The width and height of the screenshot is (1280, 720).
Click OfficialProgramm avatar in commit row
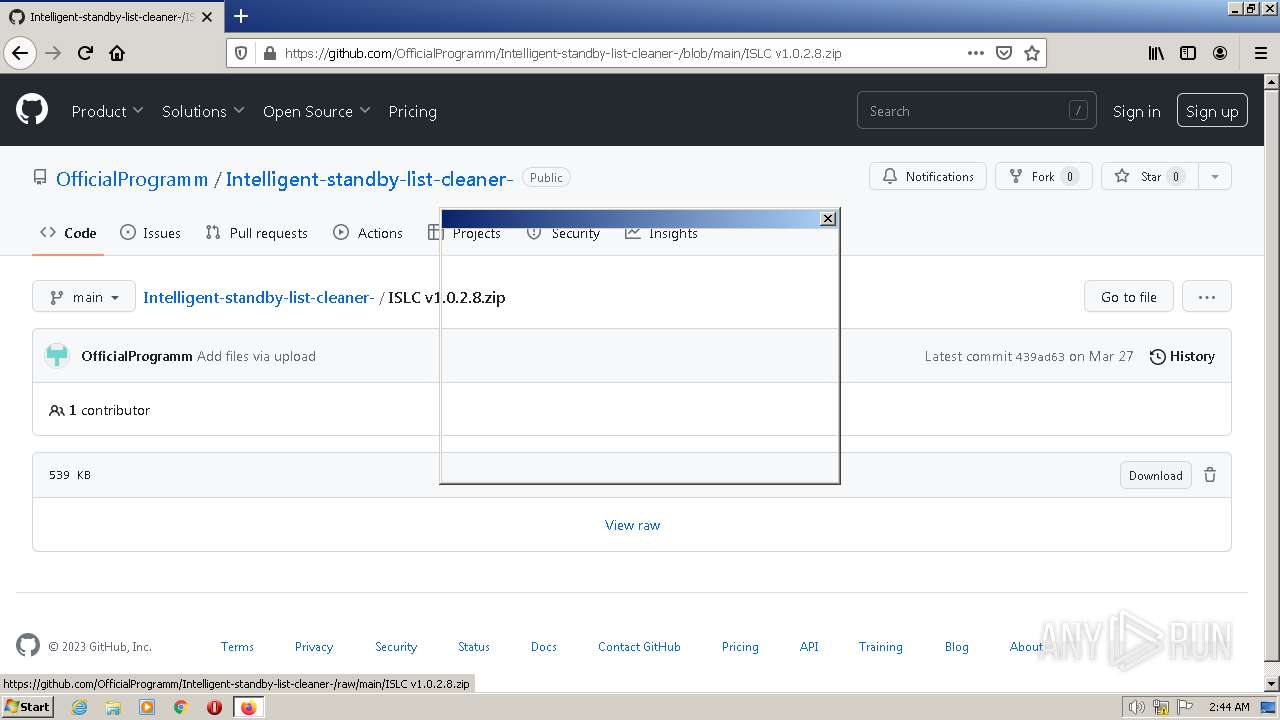point(57,356)
